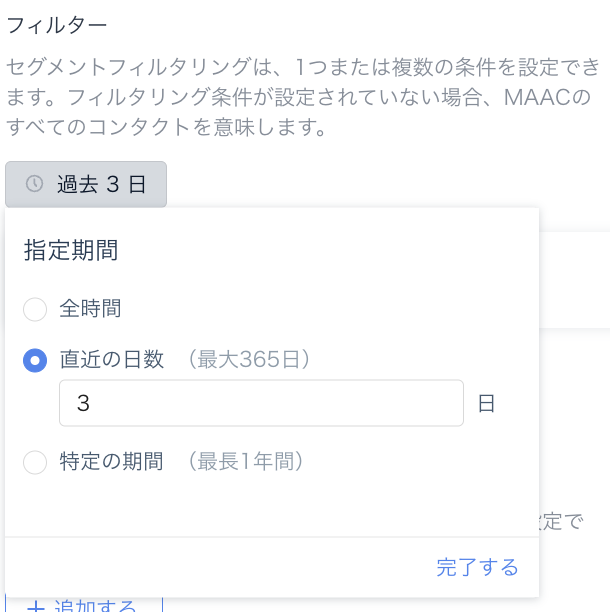Select the 直近の日数 radio button
The image size is (610, 612).
(x=35, y=360)
